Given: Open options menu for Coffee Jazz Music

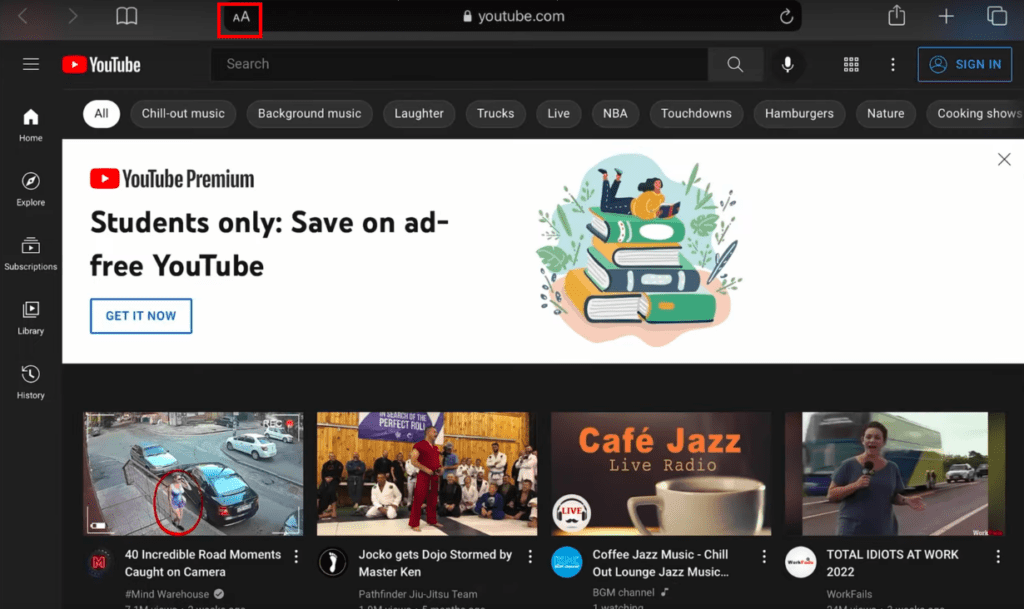Looking at the screenshot, I should 764,556.
